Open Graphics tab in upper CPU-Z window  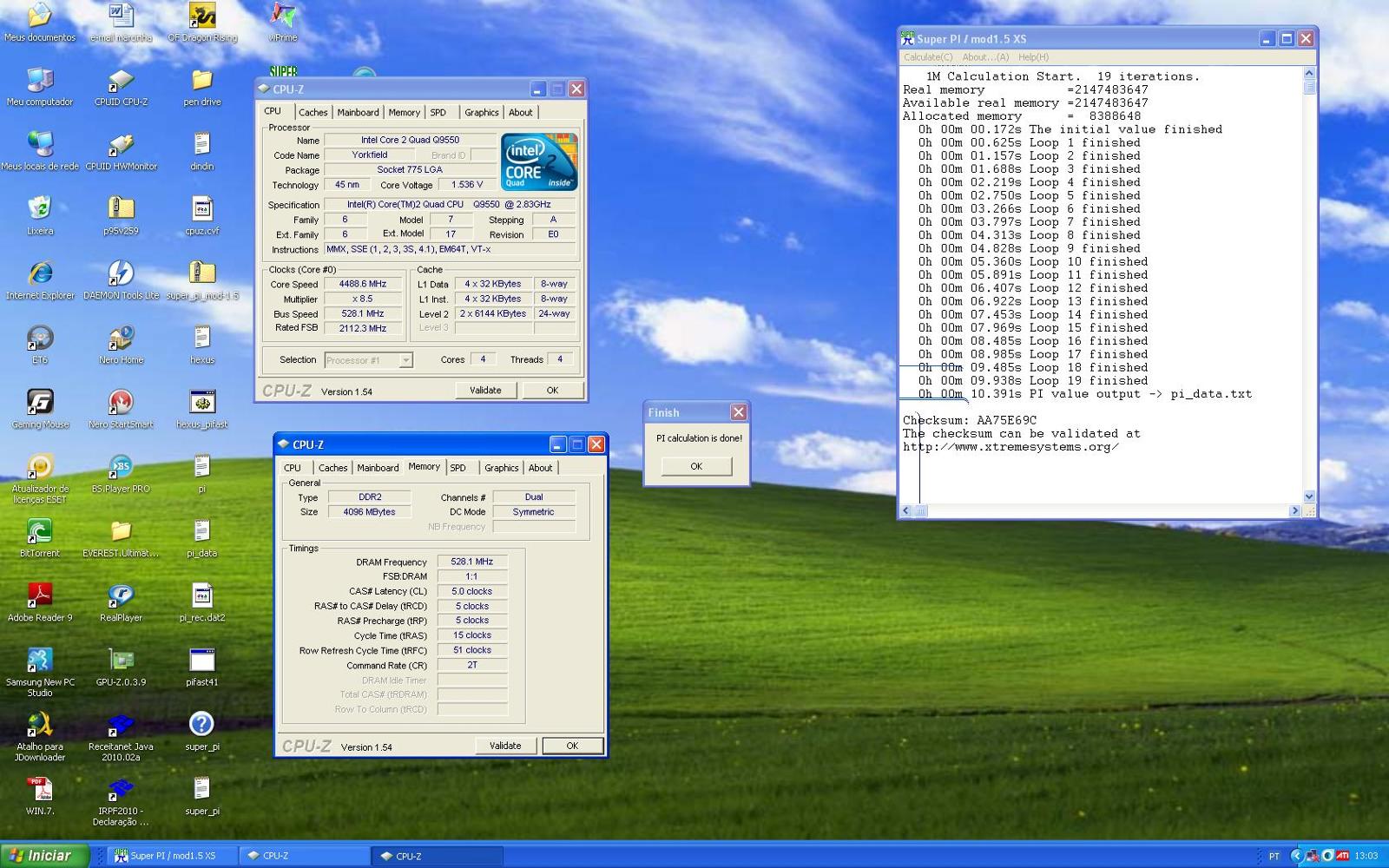(481, 113)
